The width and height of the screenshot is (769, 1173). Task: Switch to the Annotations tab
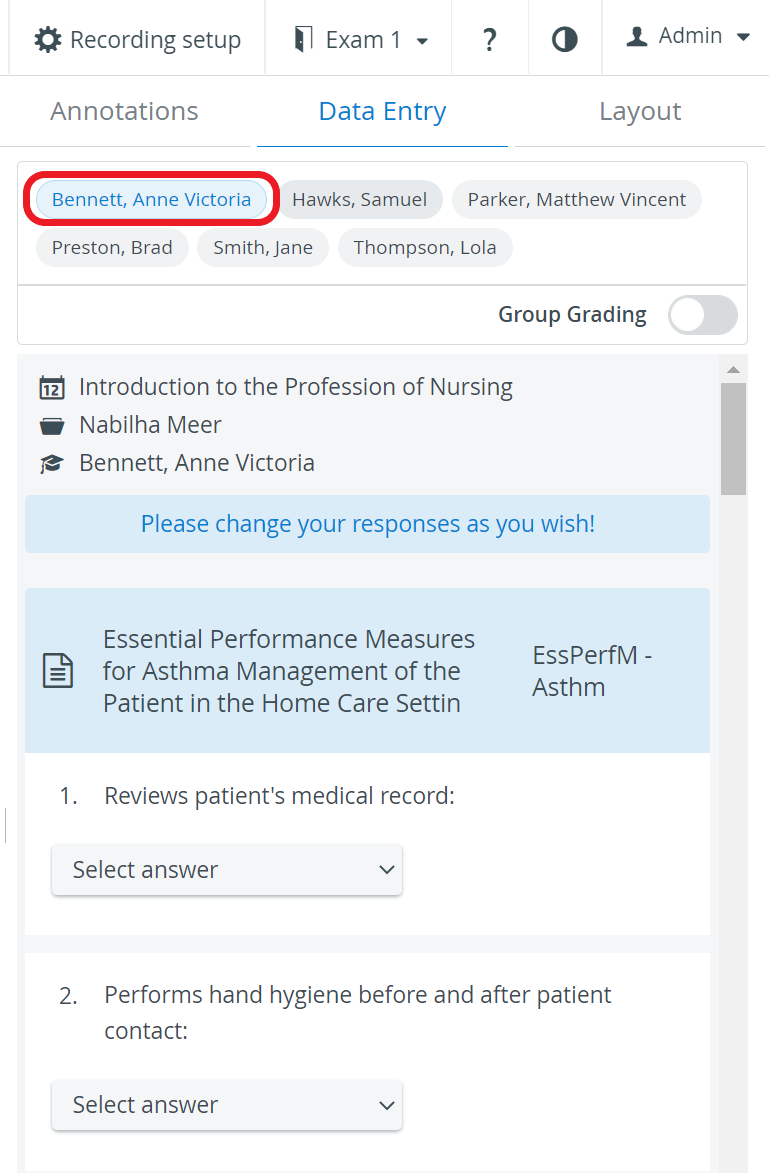click(x=124, y=111)
